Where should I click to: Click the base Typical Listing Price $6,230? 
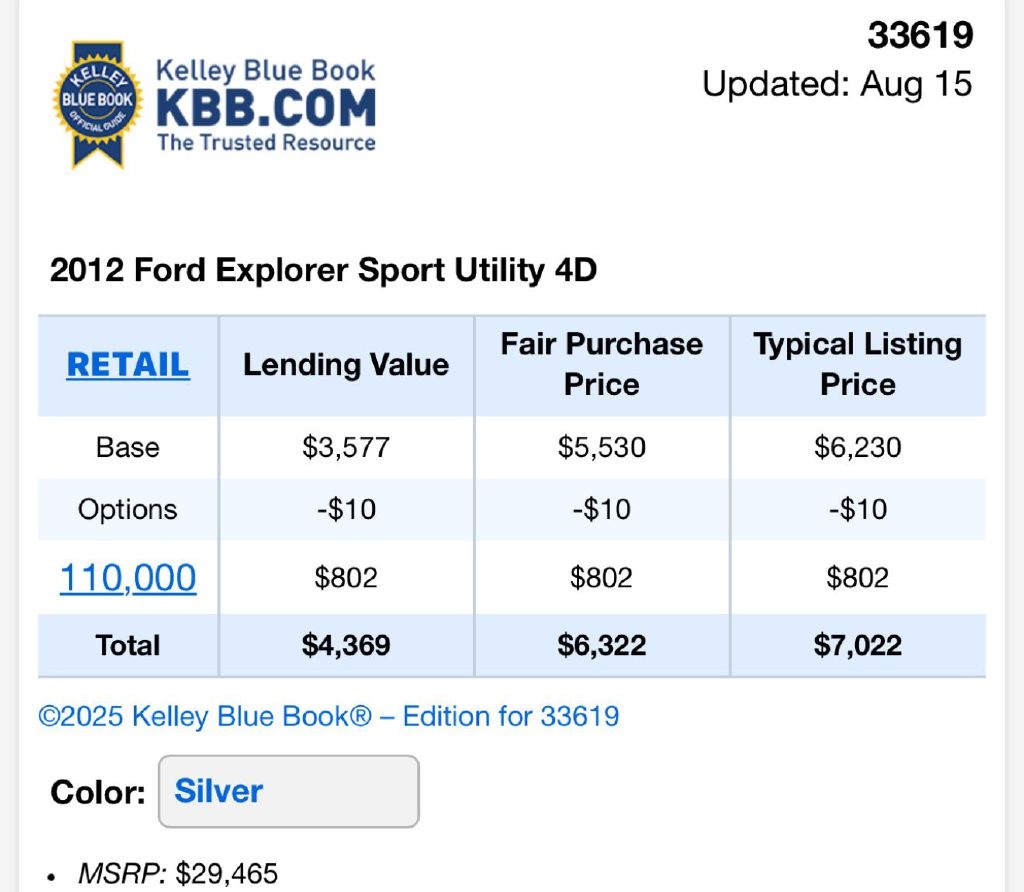858,446
